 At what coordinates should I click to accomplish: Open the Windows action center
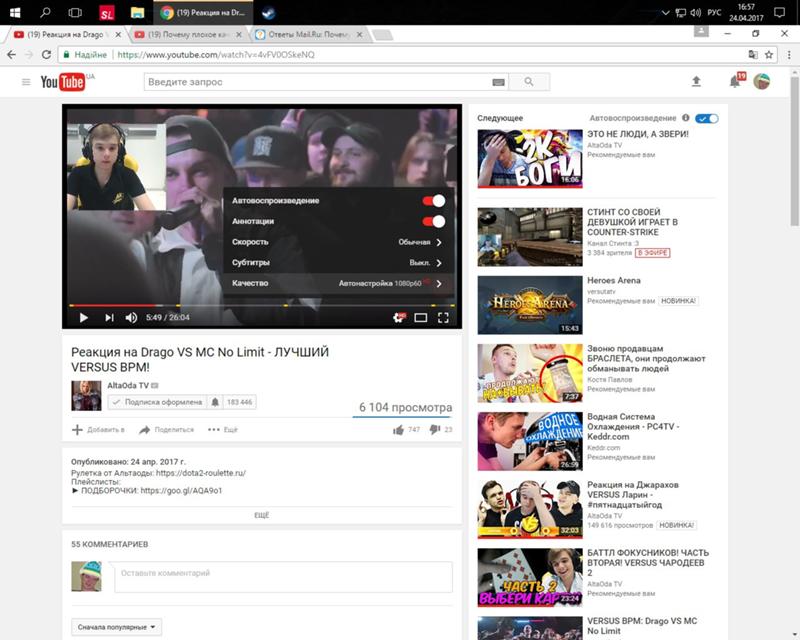[x=779, y=12]
